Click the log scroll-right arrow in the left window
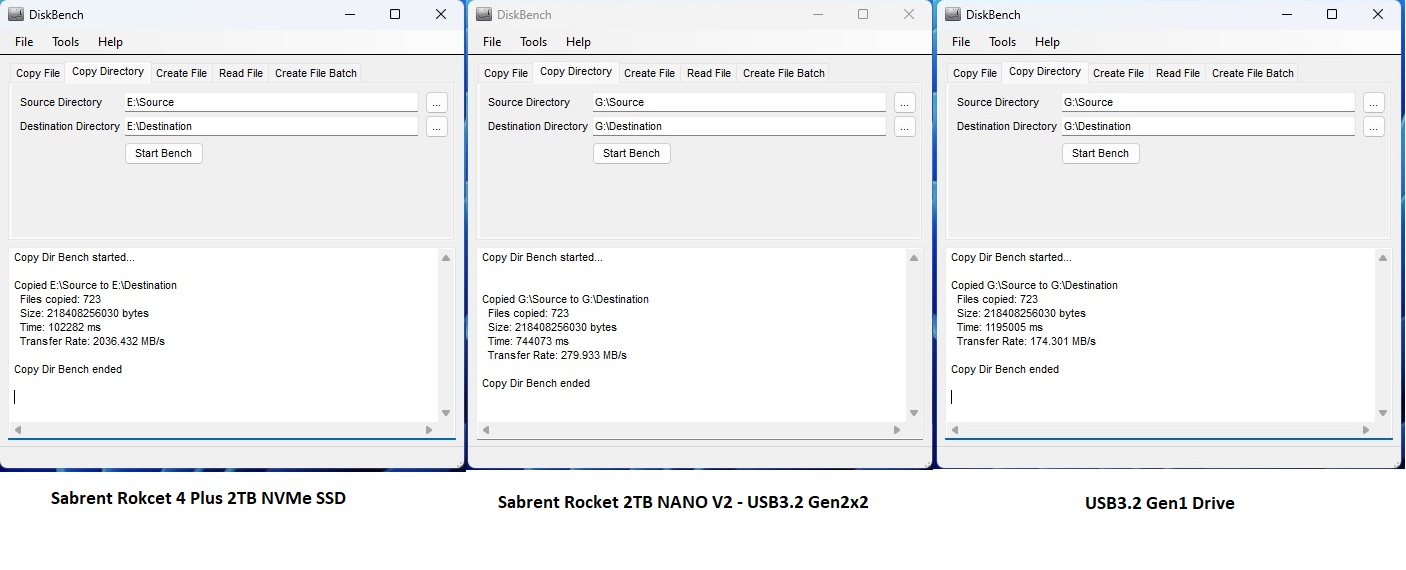 coord(429,430)
